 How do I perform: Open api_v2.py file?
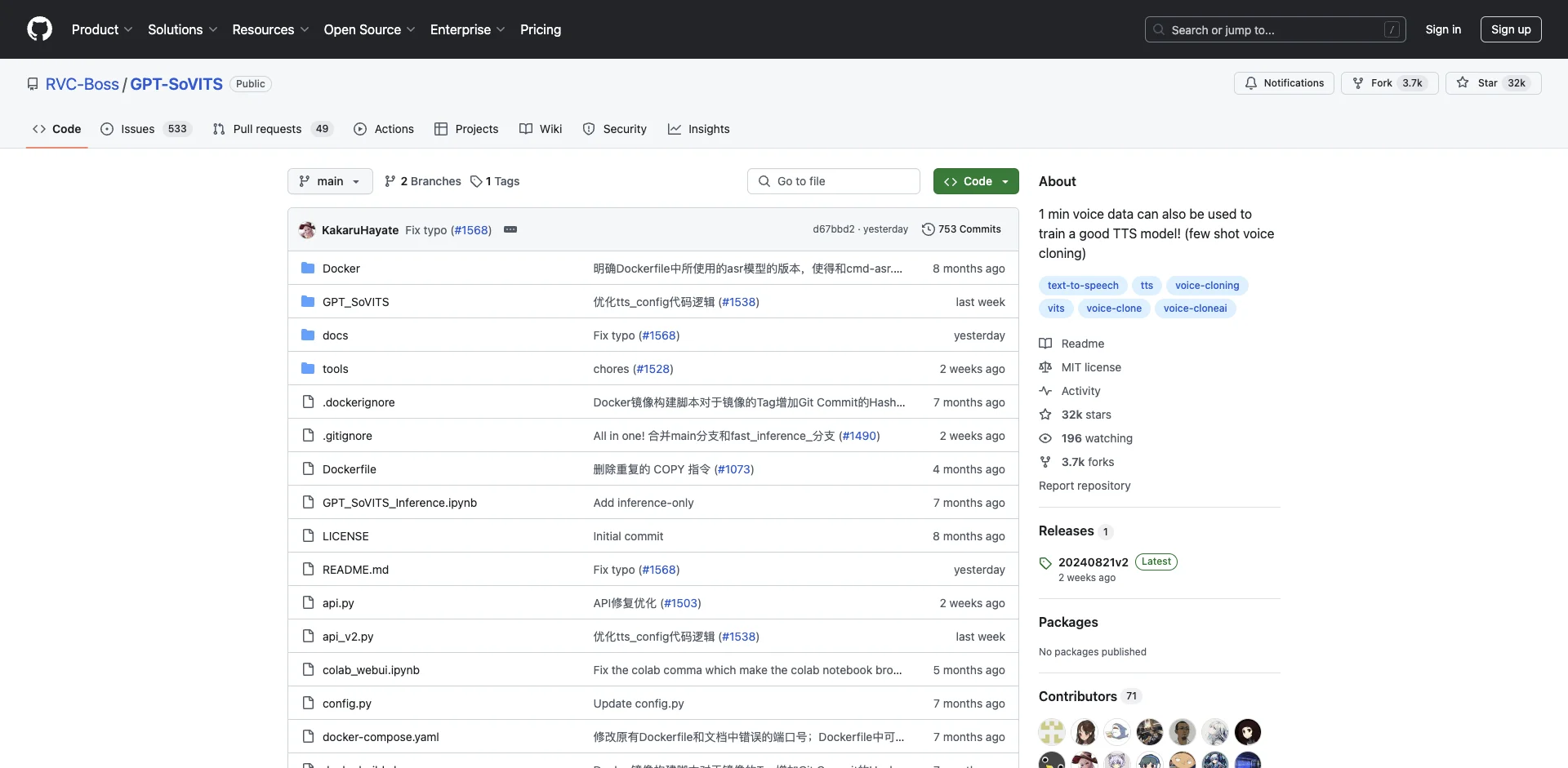[x=348, y=637]
